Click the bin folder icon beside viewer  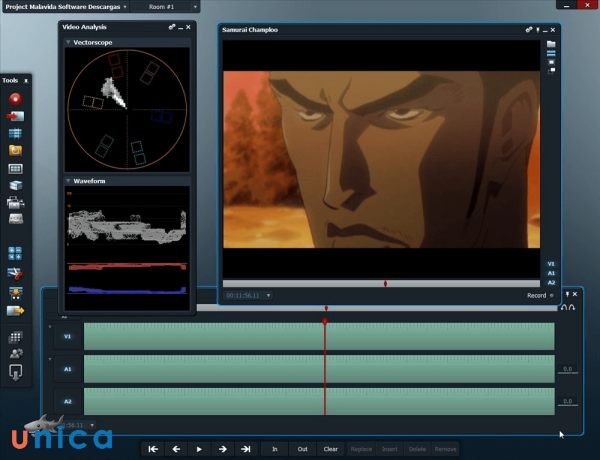551,45
